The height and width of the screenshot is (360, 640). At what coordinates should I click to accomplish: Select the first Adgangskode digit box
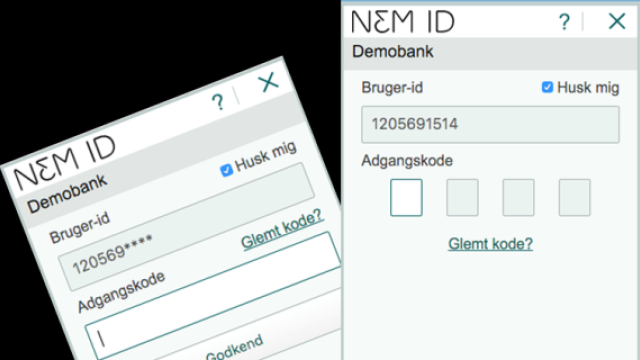tap(406, 198)
